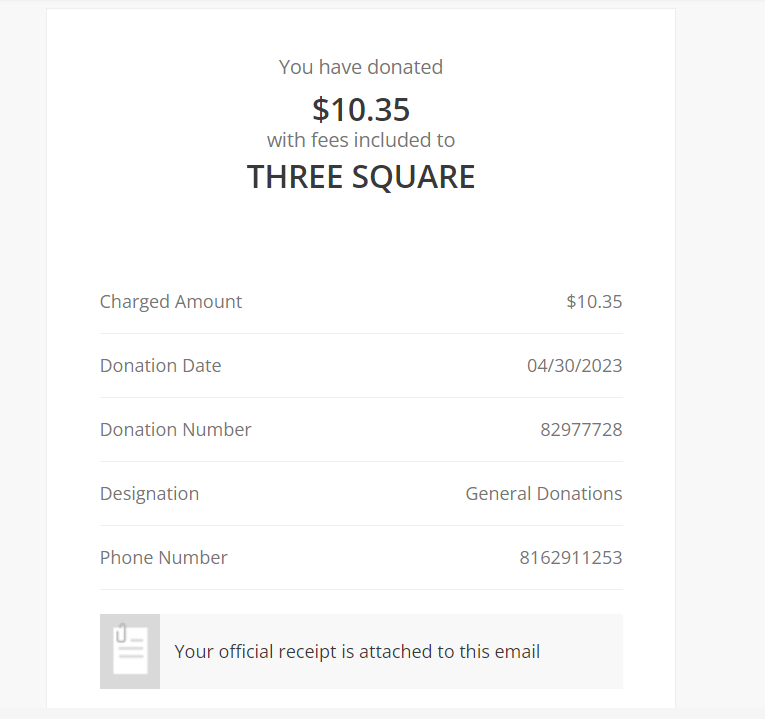The height and width of the screenshot is (719, 765).
Task: Click the Donation Date label
Action: tap(161, 366)
